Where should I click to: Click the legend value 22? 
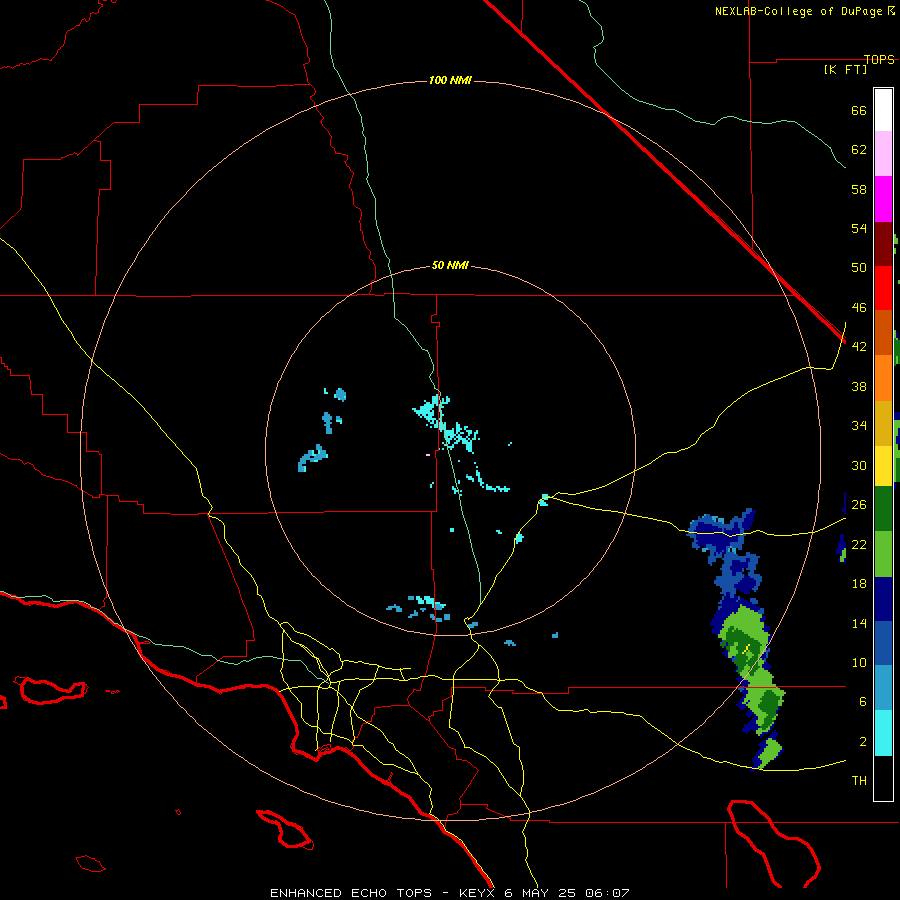pyautogui.click(x=859, y=544)
